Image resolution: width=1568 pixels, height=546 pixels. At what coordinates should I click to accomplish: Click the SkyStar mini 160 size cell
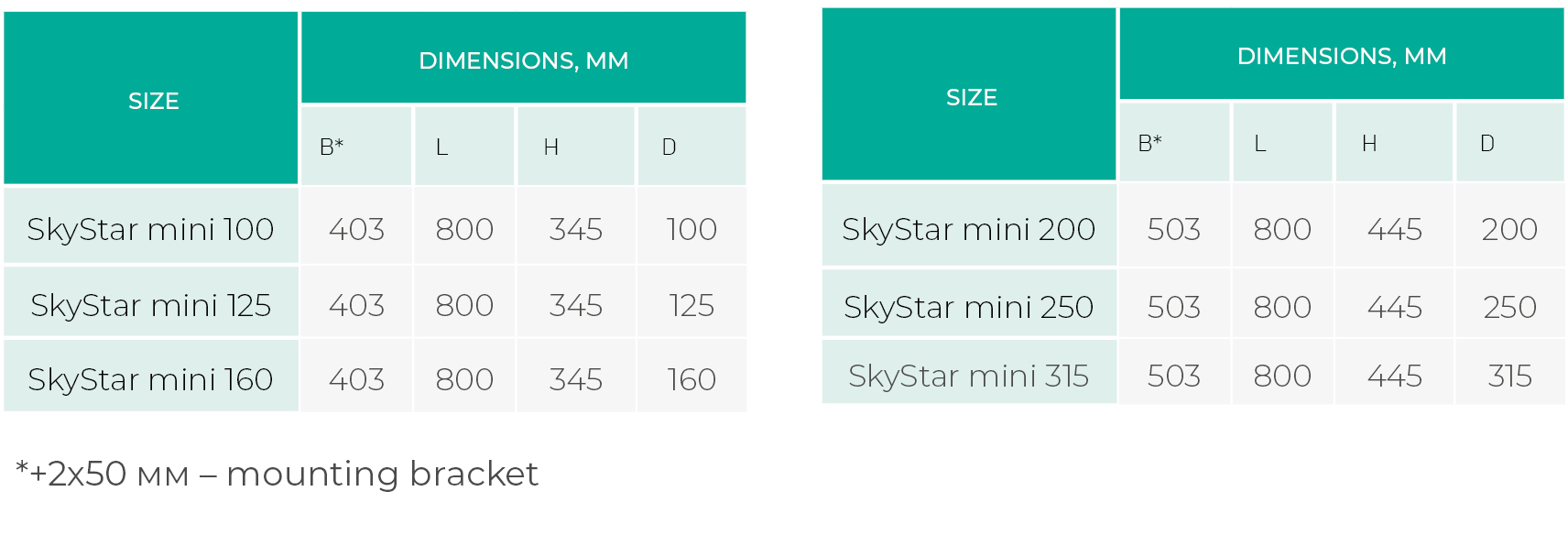[150, 379]
